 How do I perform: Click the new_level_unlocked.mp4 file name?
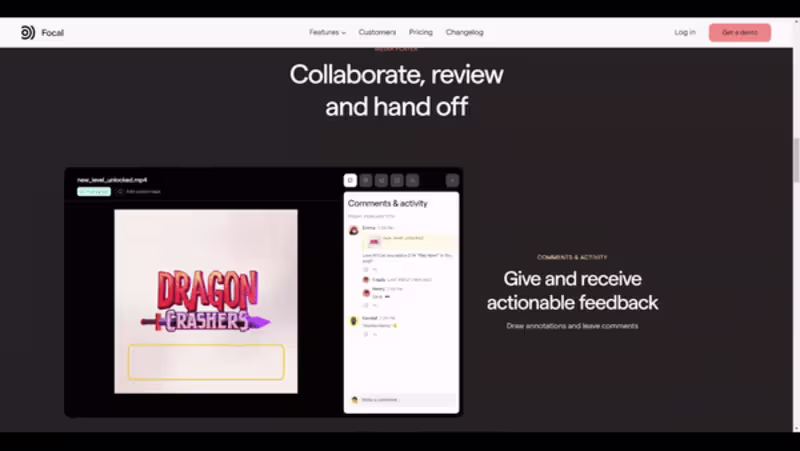pyautogui.click(x=112, y=180)
